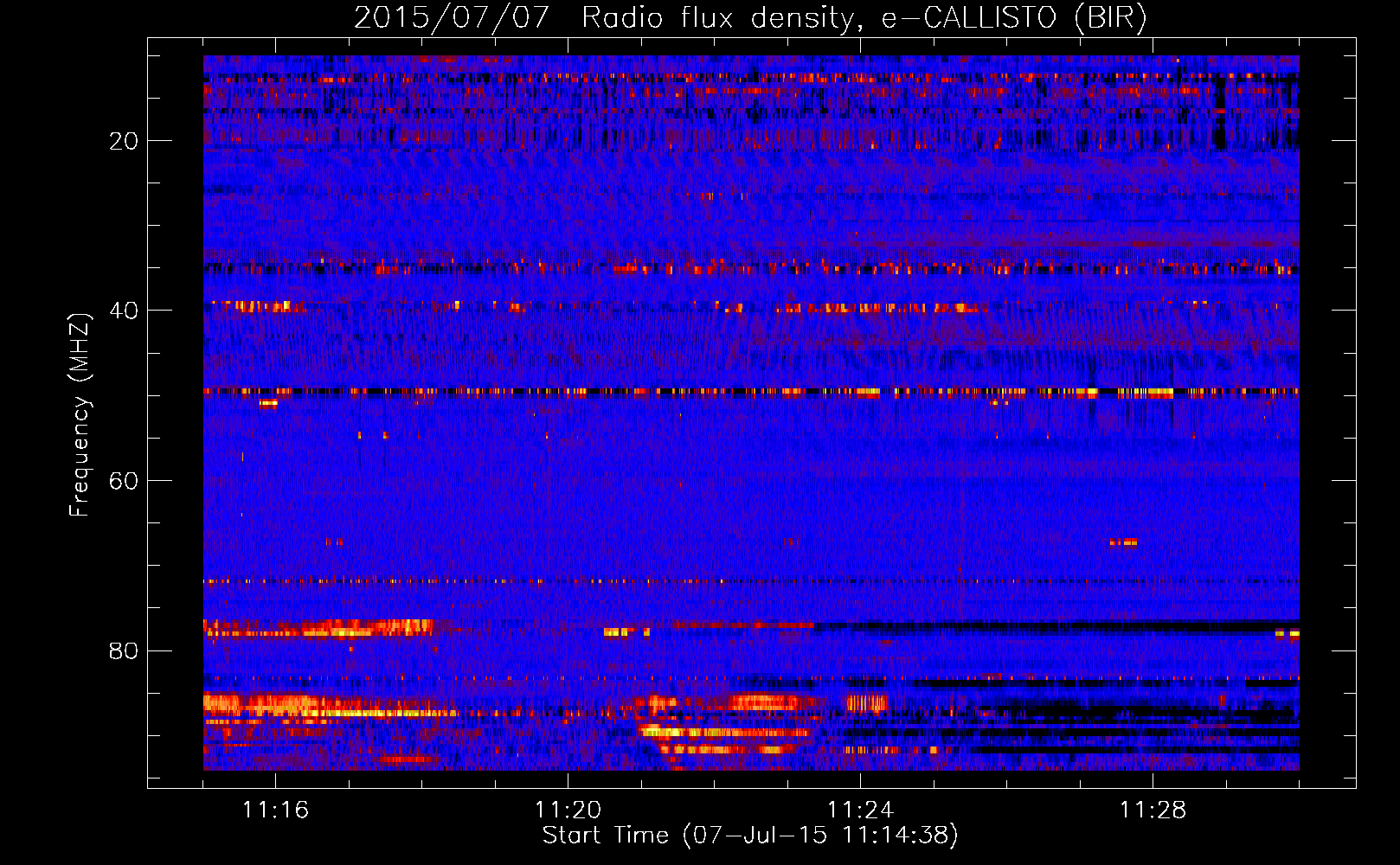This screenshot has width=1400, height=865.
Task: Click the 60 MHz frequency tick label
Action: (x=124, y=481)
